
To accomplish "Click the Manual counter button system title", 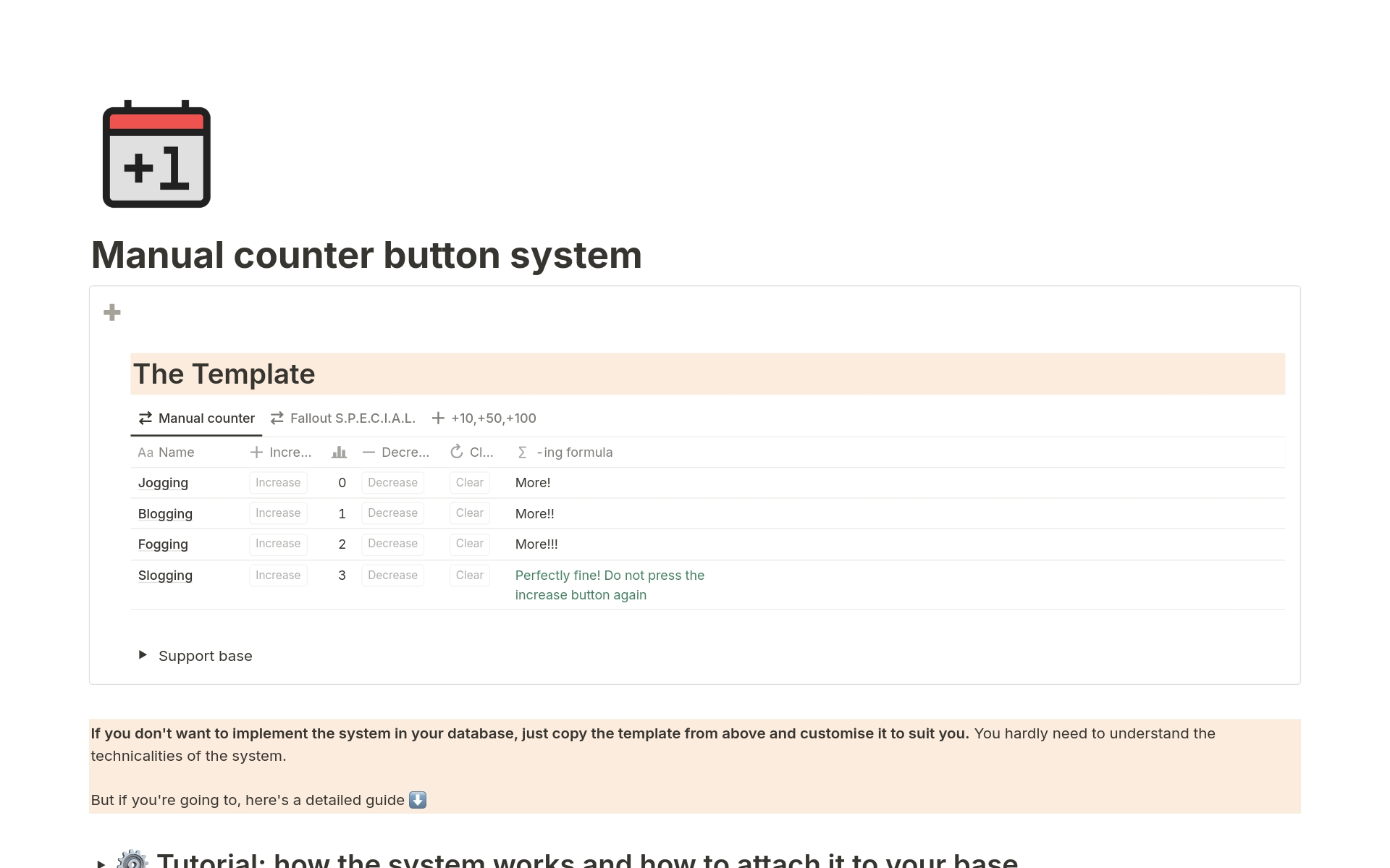I will coord(366,256).
